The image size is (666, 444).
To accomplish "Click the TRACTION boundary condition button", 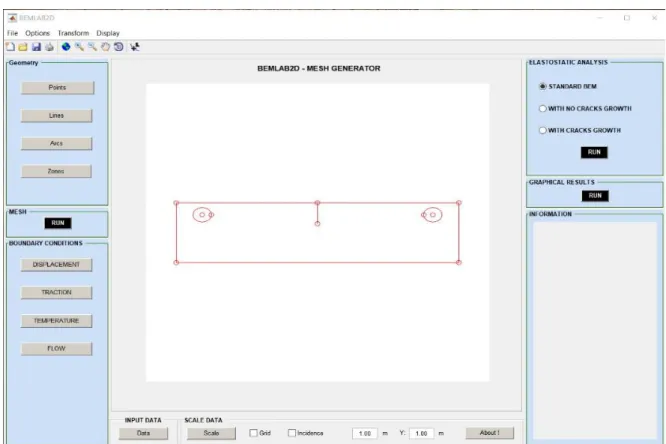I will pyautogui.click(x=56, y=292).
